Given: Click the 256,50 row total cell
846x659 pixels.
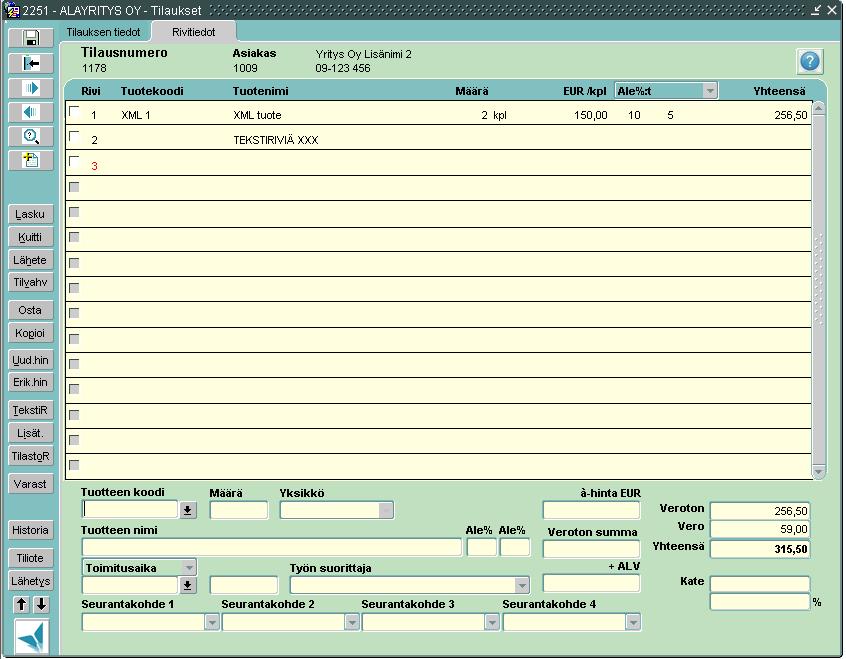Looking at the screenshot, I should pyautogui.click(x=790, y=115).
